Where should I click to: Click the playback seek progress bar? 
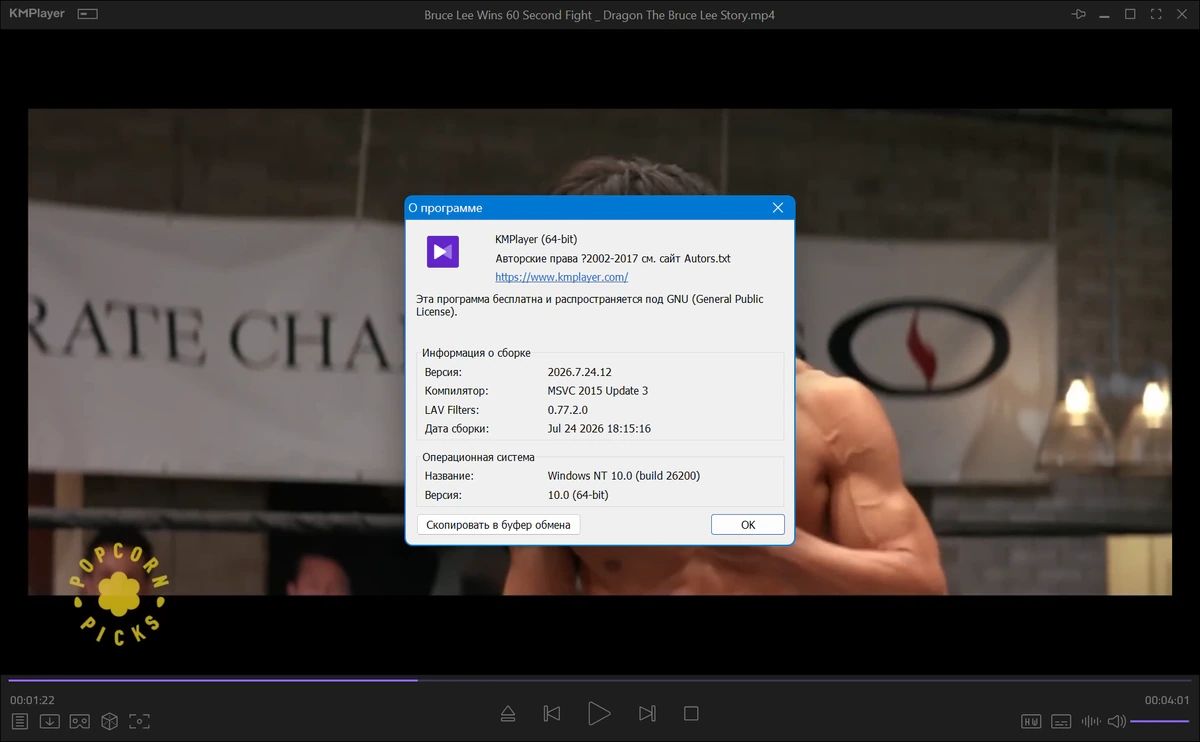coord(600,680)
